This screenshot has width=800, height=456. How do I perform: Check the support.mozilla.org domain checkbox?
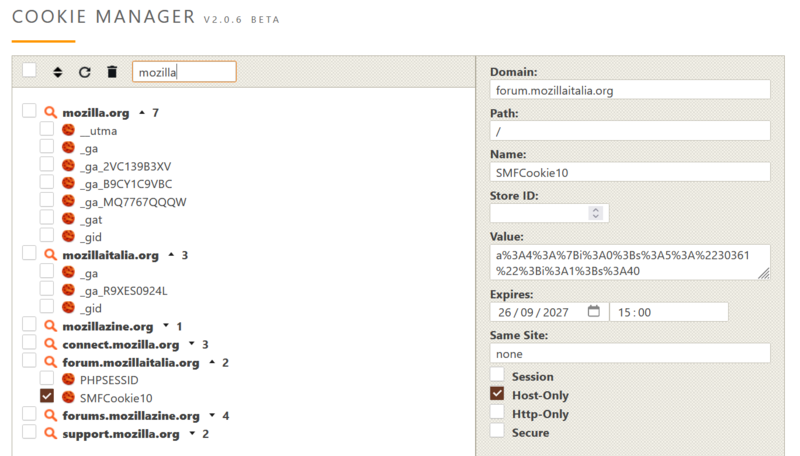pyautogui.click(x=29, y=432)
